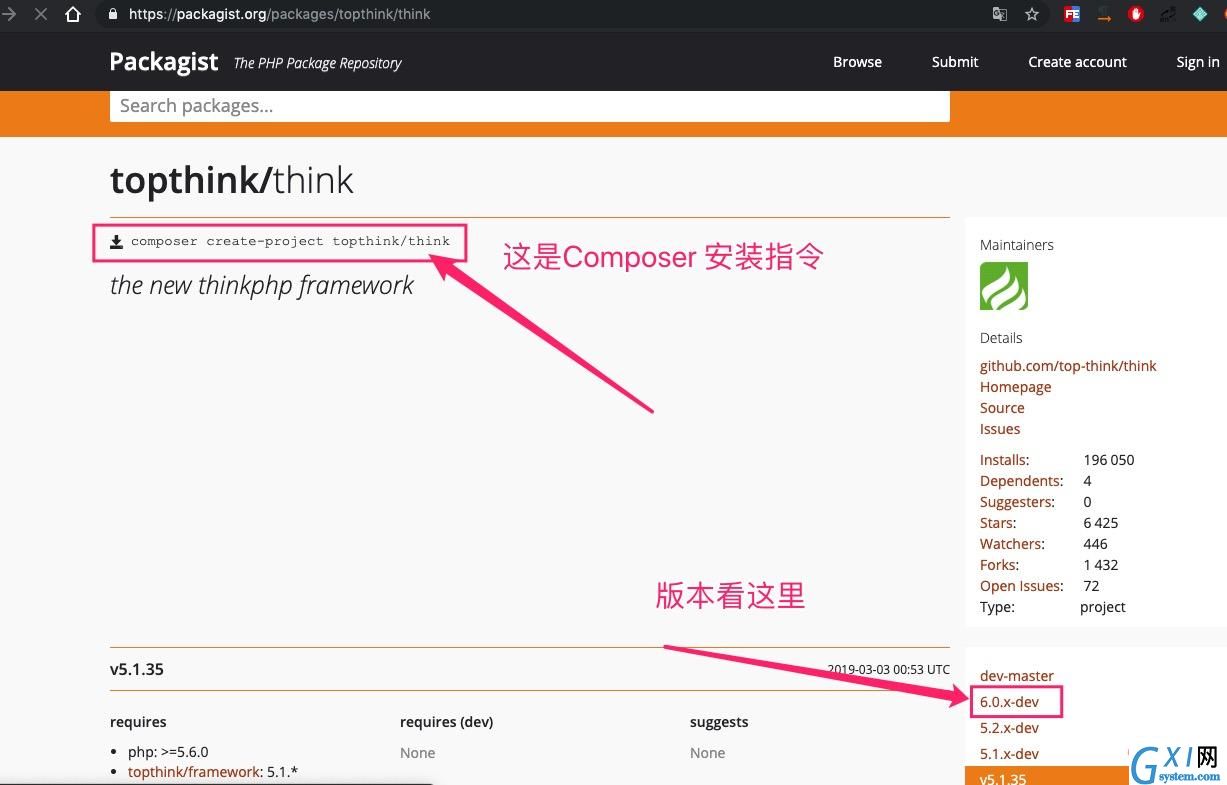Click the Installs stat link
Image resolution: width=1227 pixels, height=785 pixels.
(1004, 460)
